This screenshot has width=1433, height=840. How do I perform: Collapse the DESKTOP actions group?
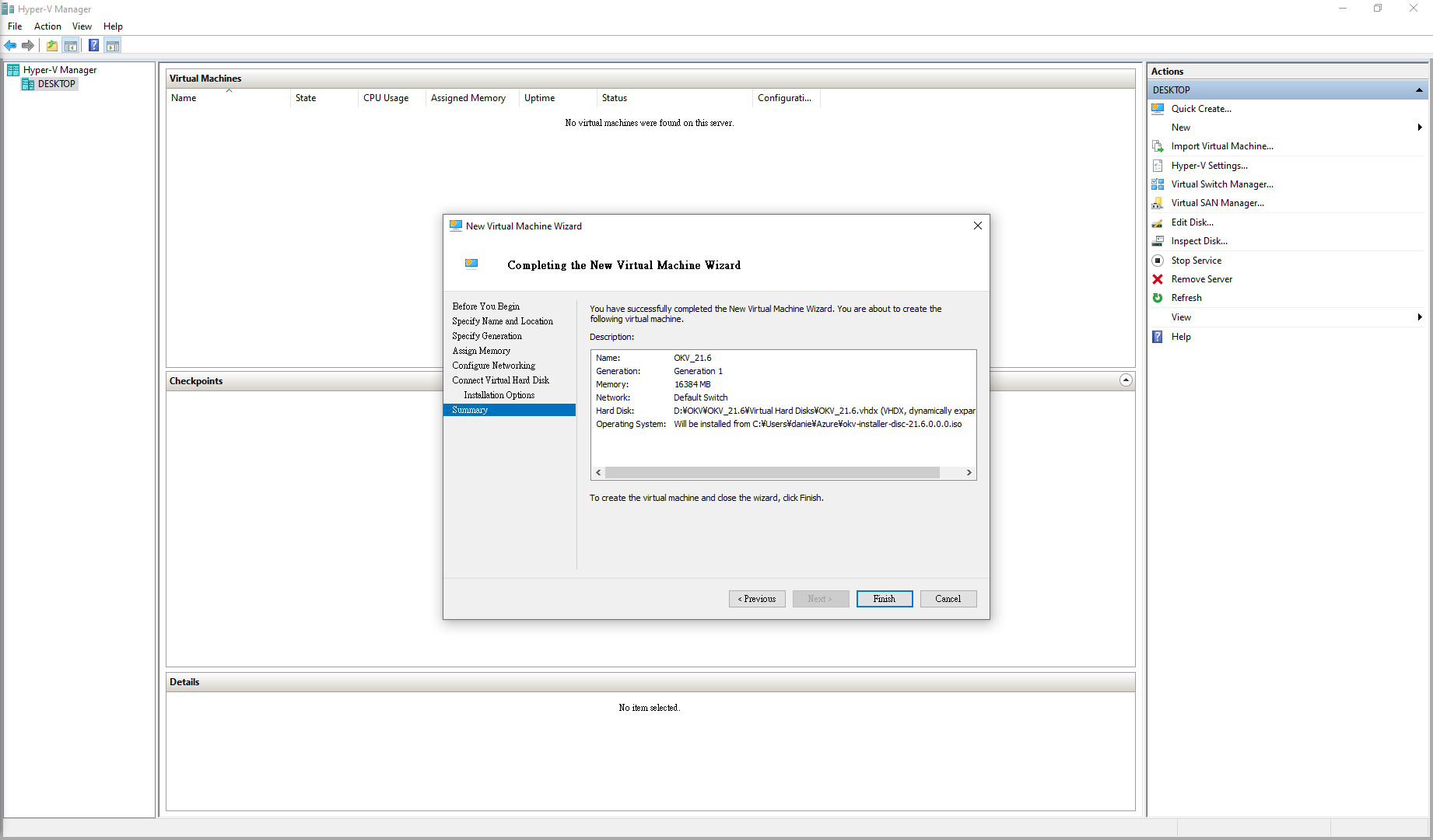tap(1419, 89)
